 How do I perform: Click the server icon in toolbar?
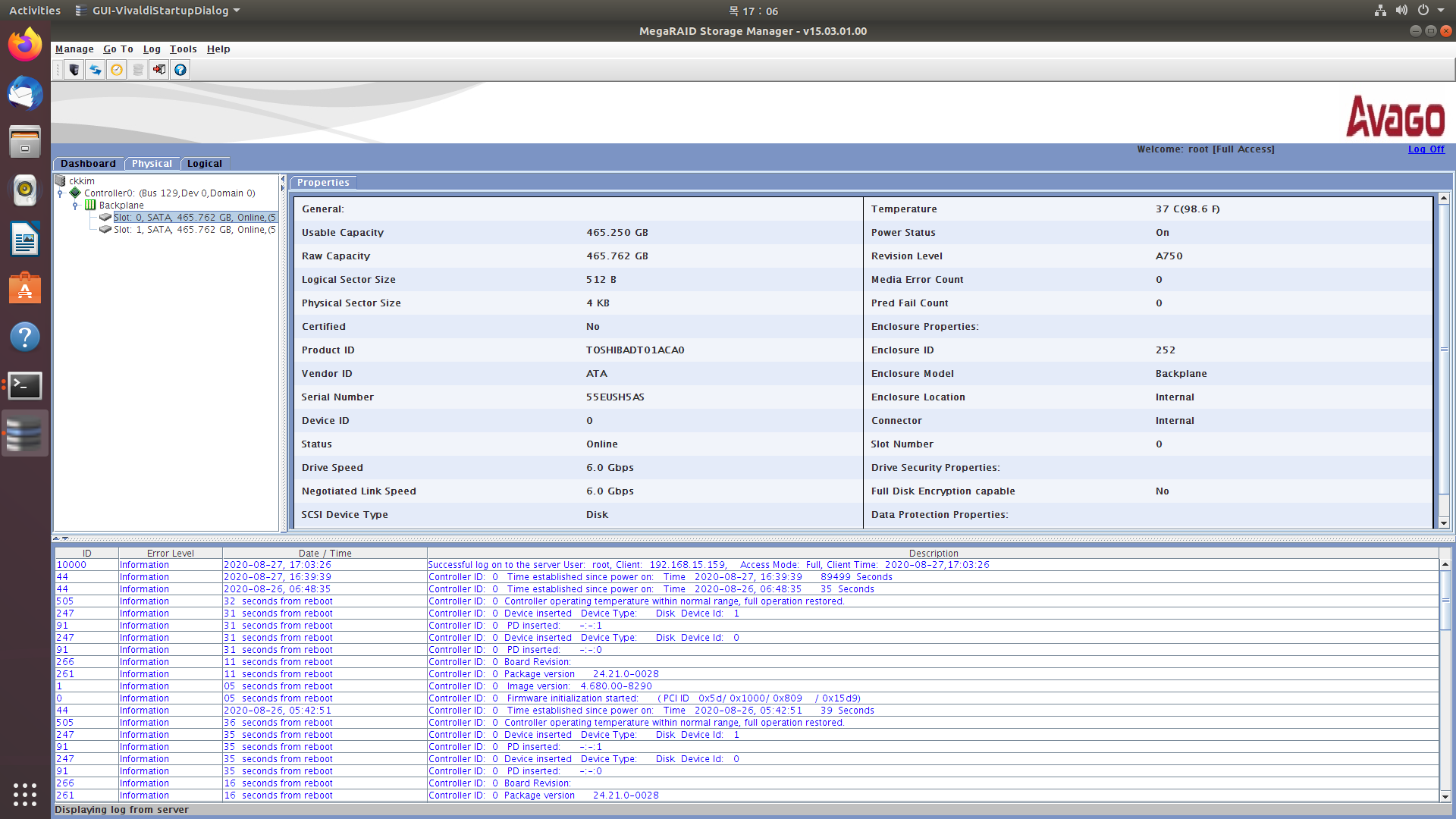click(x=74, y=70)
